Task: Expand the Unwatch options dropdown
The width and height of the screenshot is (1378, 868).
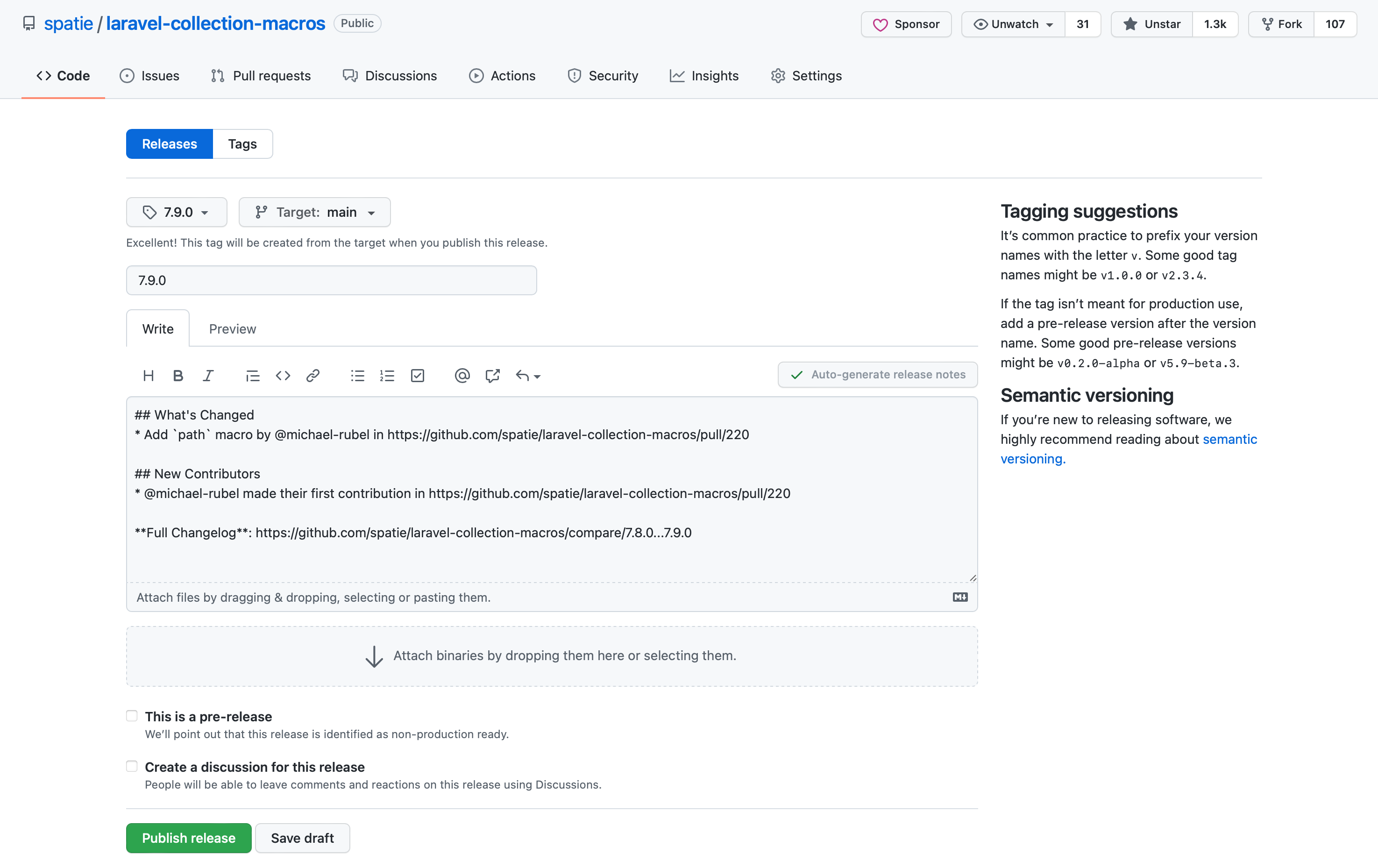Action: 1048,24
